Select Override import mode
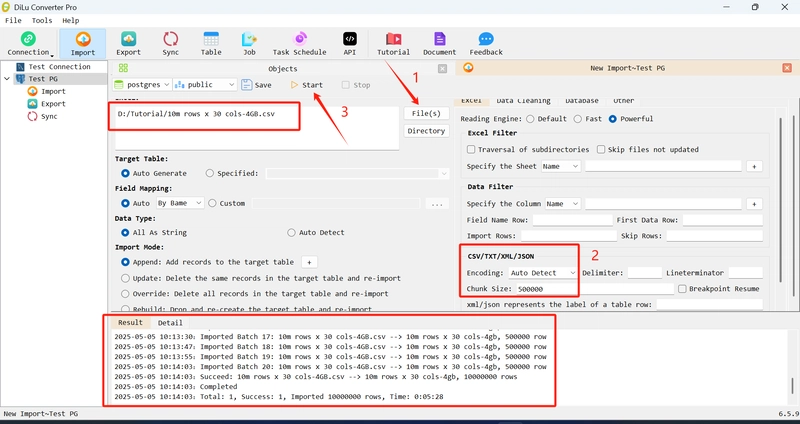Viewport: 800px width, 424px height. pyautogui.click(x=255, y=294)
